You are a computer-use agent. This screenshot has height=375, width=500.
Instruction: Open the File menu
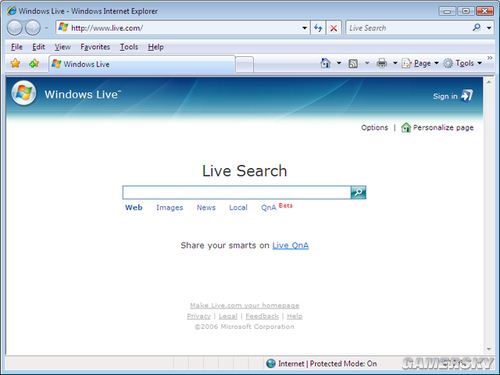tap(17, 47)
